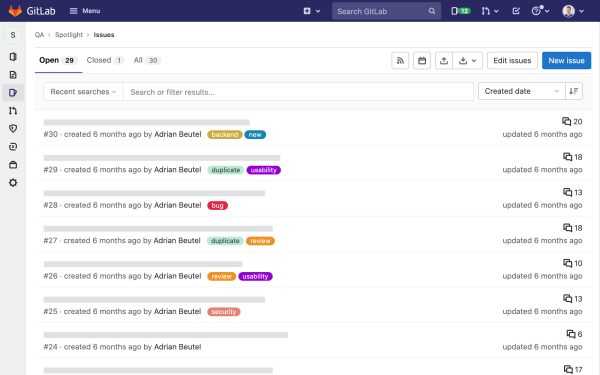
Task: Subscribe to the RSS feed icon
Action: pos(400,60)
